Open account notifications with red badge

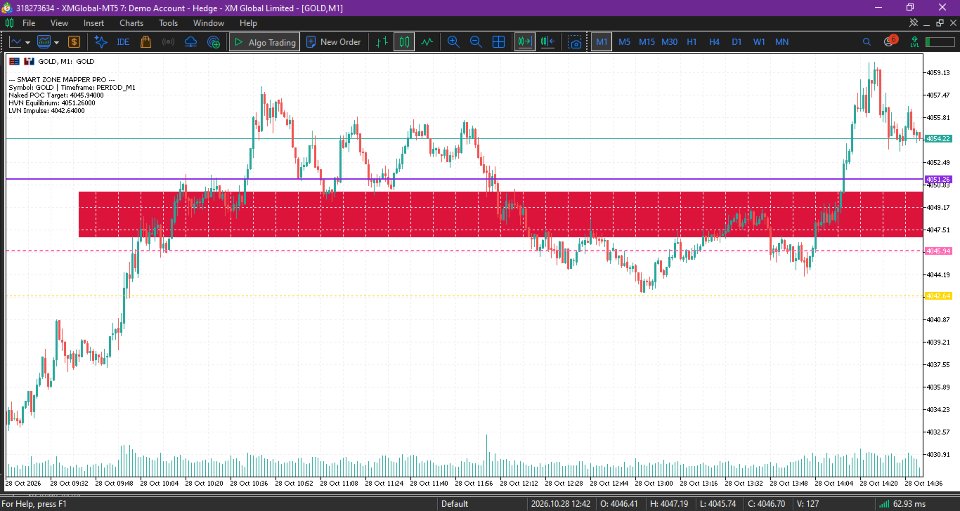tap(890, 41)
